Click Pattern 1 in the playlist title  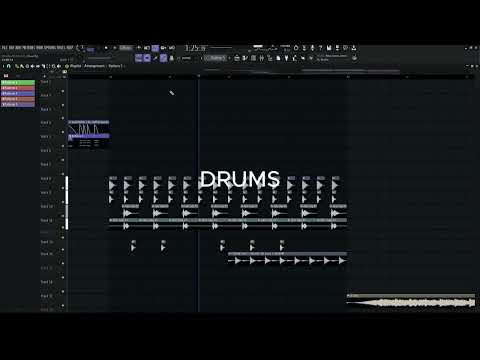[115, 66]
